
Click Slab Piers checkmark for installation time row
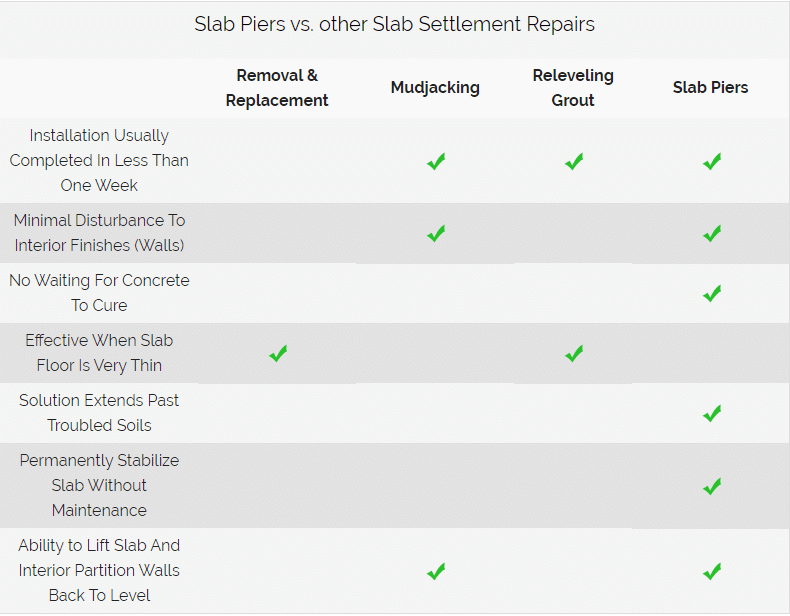click(712, 161)
